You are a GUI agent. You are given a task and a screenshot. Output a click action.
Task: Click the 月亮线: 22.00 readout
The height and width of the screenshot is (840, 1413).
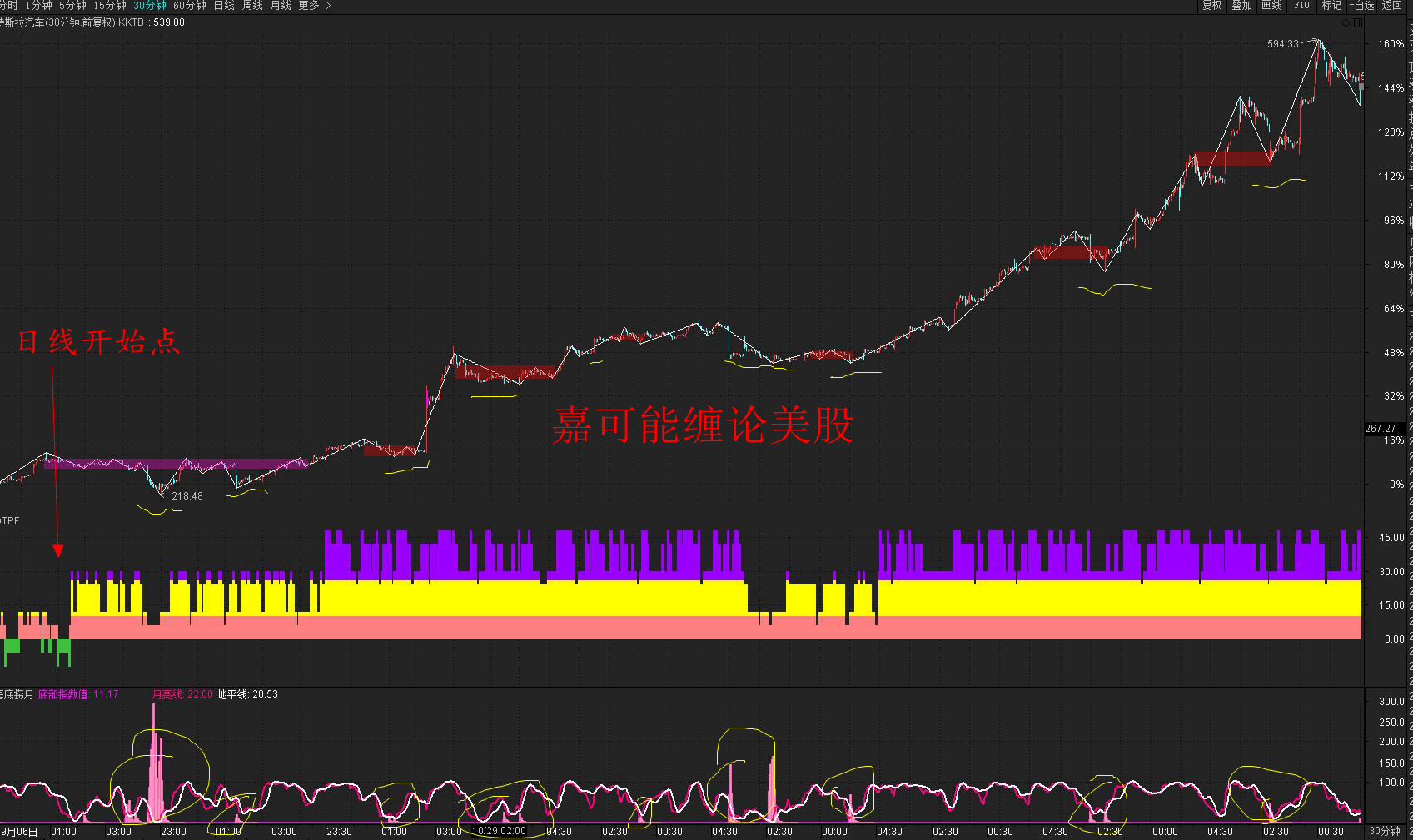pyautogui.click(x=182, y=694)
